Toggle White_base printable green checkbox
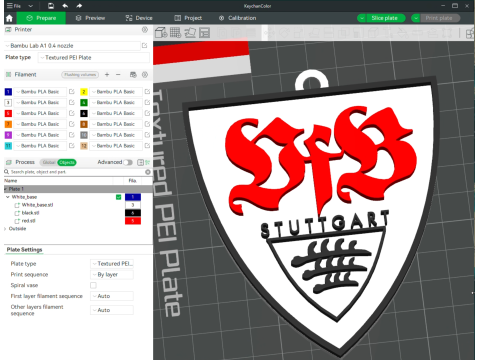Screen dimensions: 480x360 click(118, 197)
